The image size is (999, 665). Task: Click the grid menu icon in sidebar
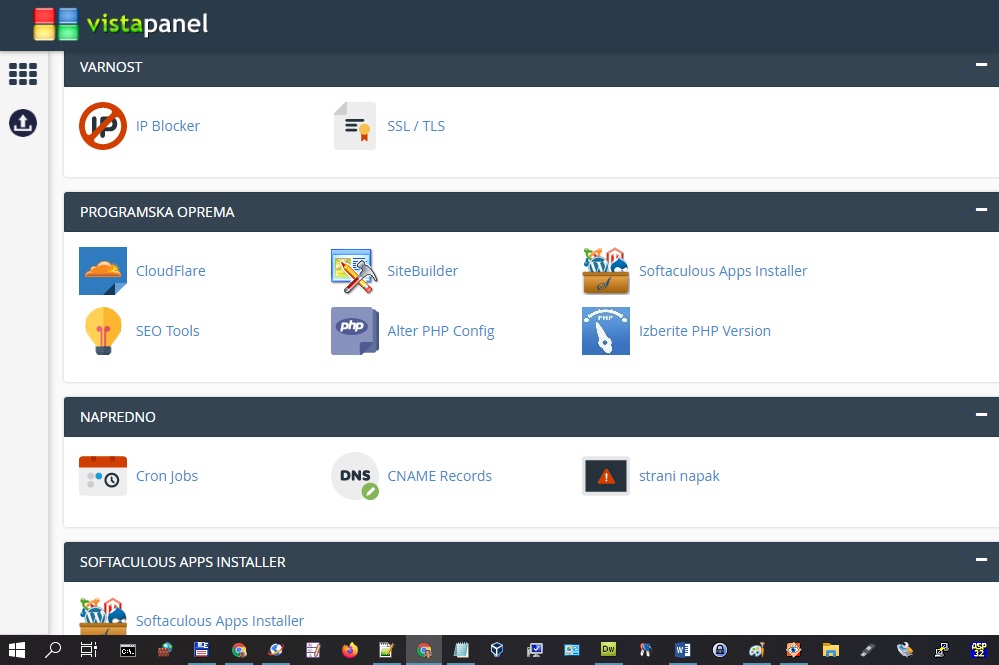click(x=23, y=74)
